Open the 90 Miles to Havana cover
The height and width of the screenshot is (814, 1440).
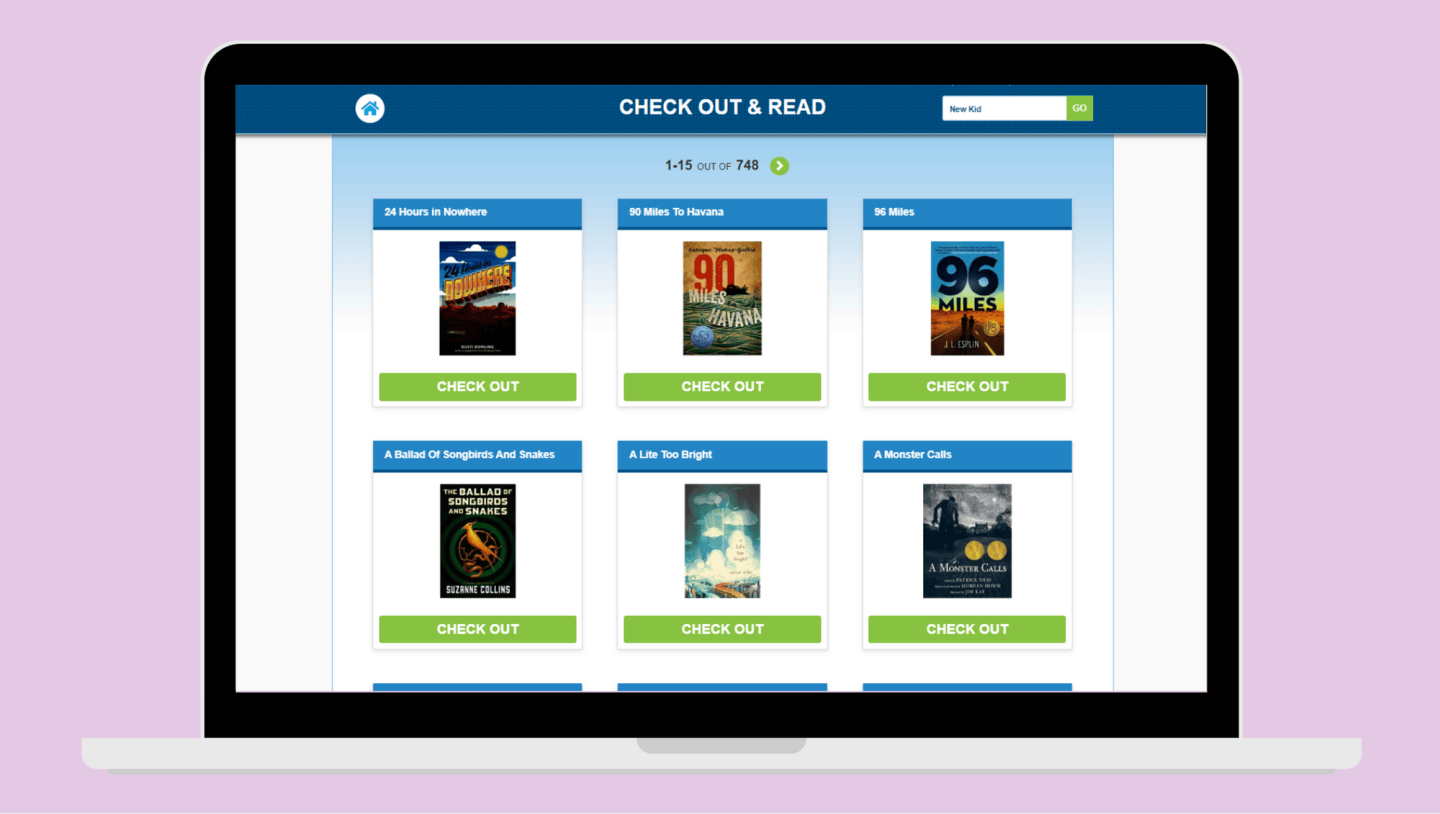(722, 298)
